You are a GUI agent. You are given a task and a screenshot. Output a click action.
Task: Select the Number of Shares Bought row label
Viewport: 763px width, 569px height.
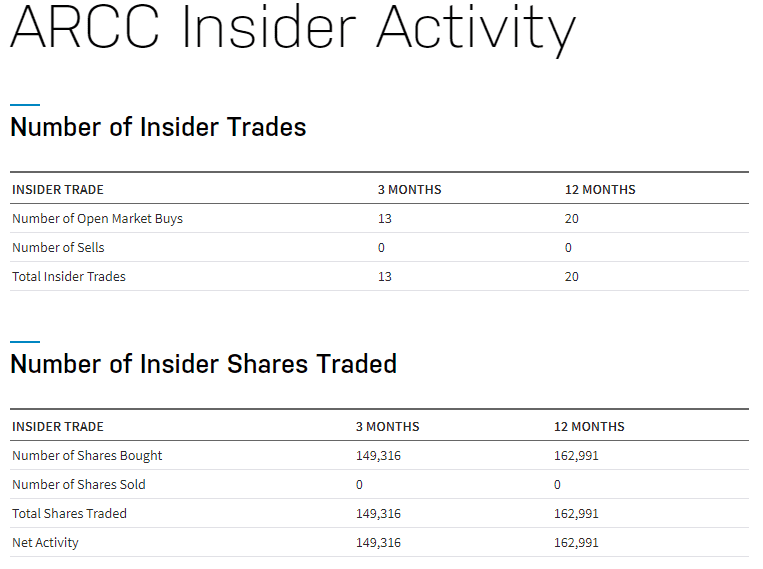[87, 456]
